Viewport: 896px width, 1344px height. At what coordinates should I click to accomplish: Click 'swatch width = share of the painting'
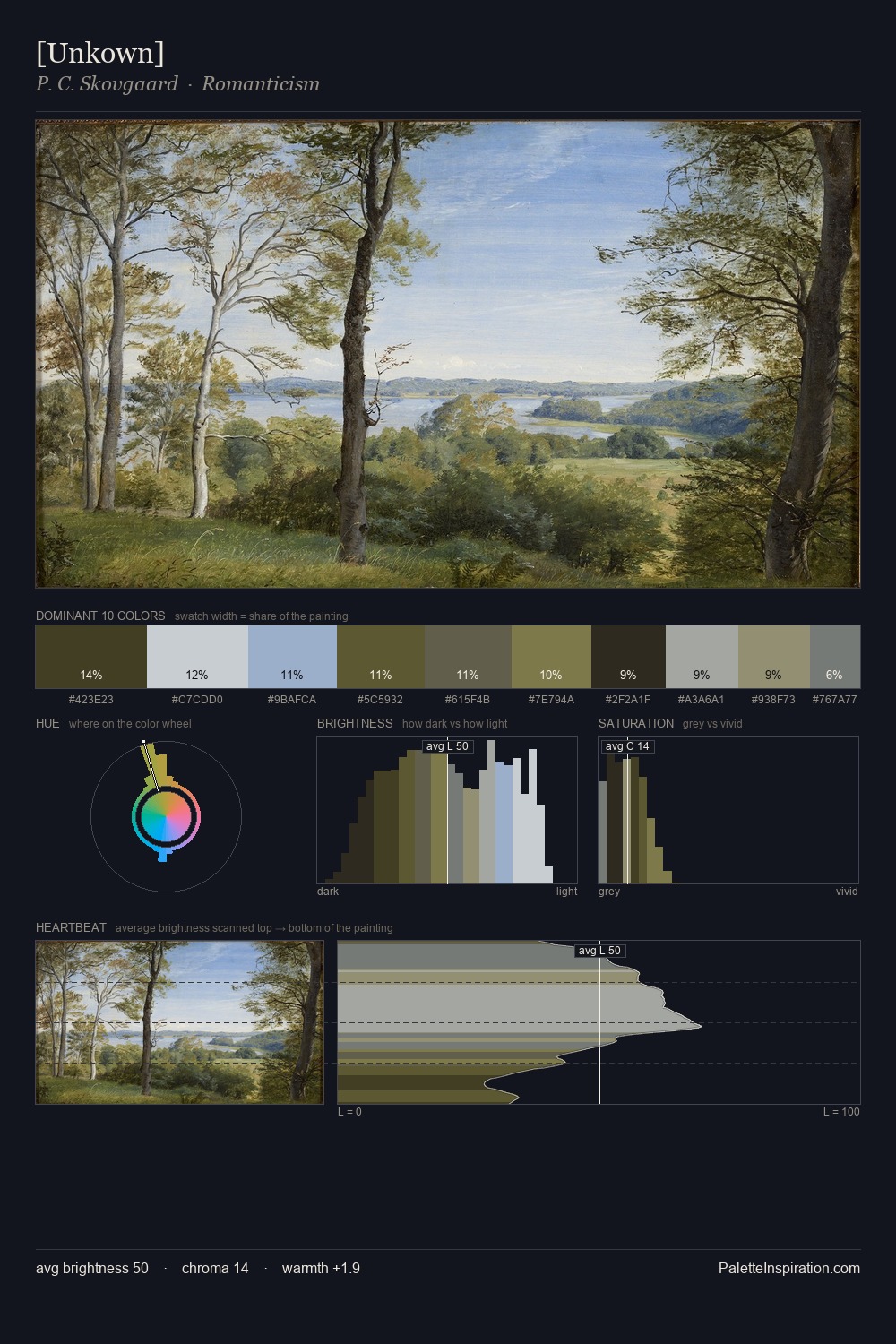coord(262,616)
